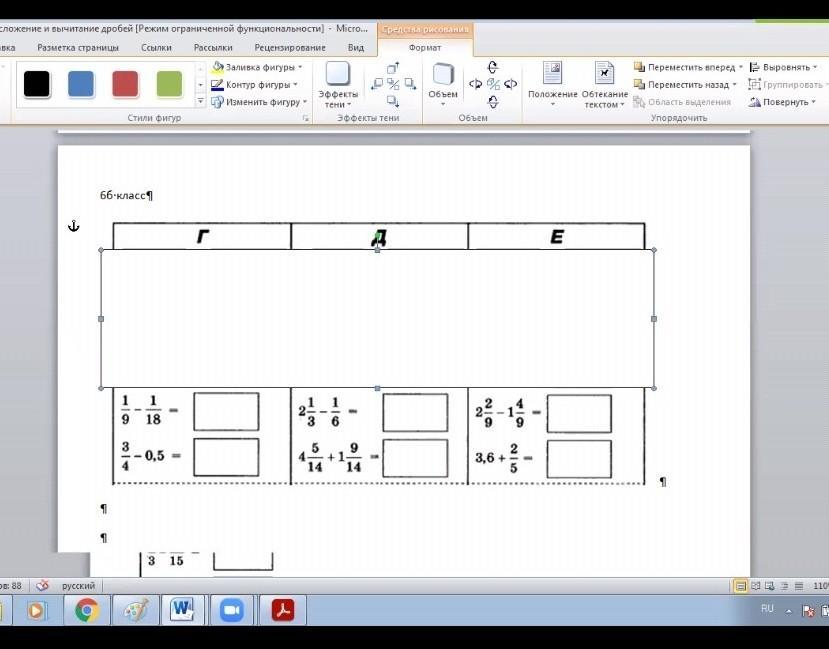Image resolution: width=829 pixels, height=649 pixels.
Task: Click the right middle sizing handle
Action: click(x=654, y=319)
